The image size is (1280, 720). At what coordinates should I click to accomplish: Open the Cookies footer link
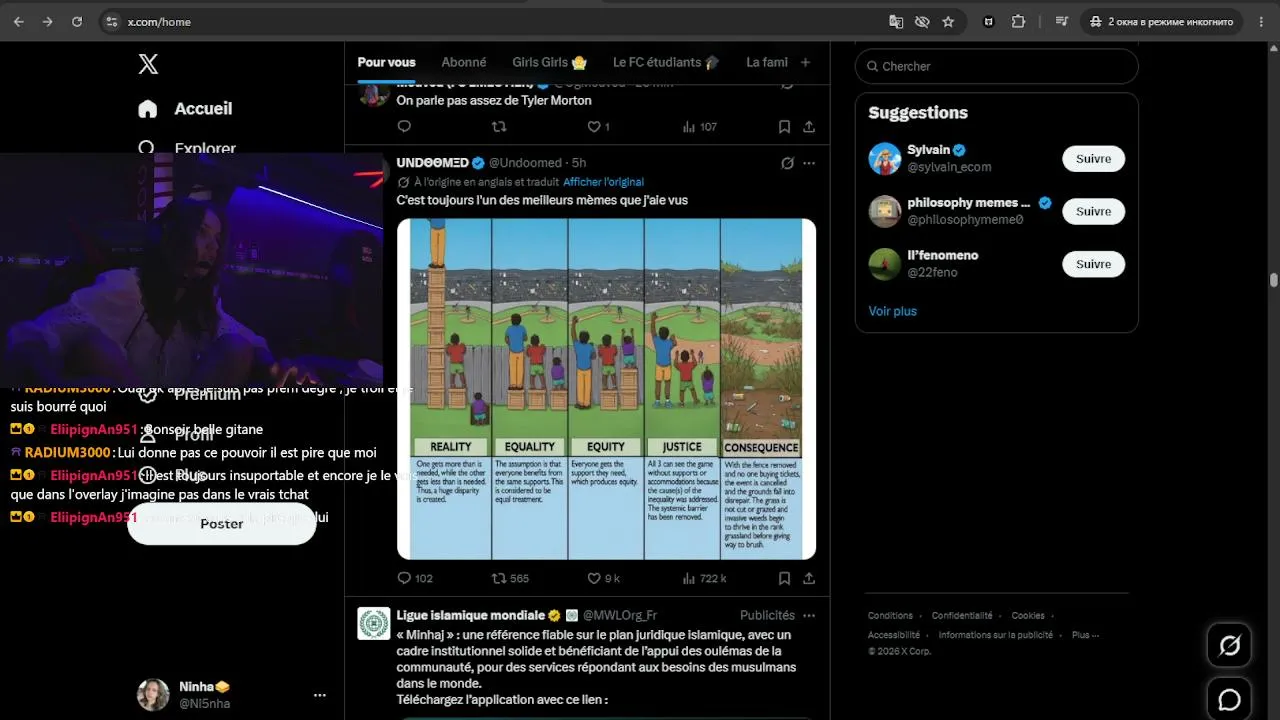pyautogui.click(x=1028, y=616)
